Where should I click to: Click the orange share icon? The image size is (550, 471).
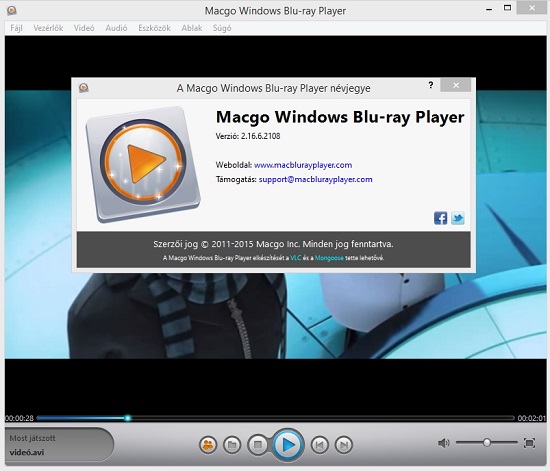tap(208, 445)
